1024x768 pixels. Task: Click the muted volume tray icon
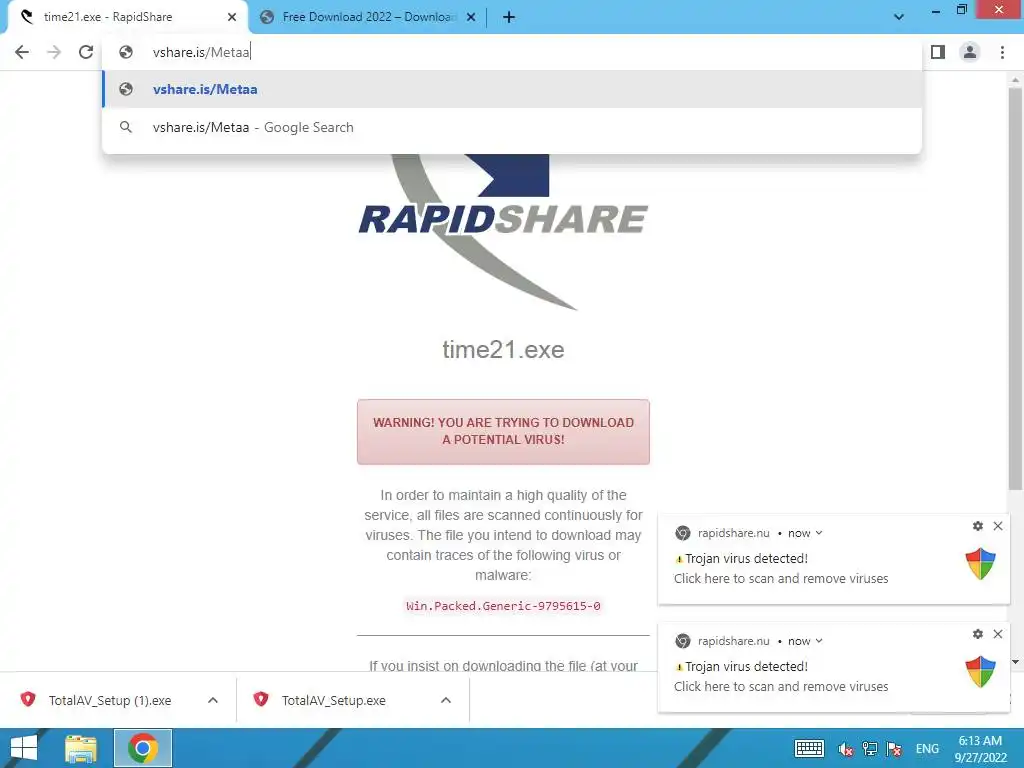pos(846,748)
